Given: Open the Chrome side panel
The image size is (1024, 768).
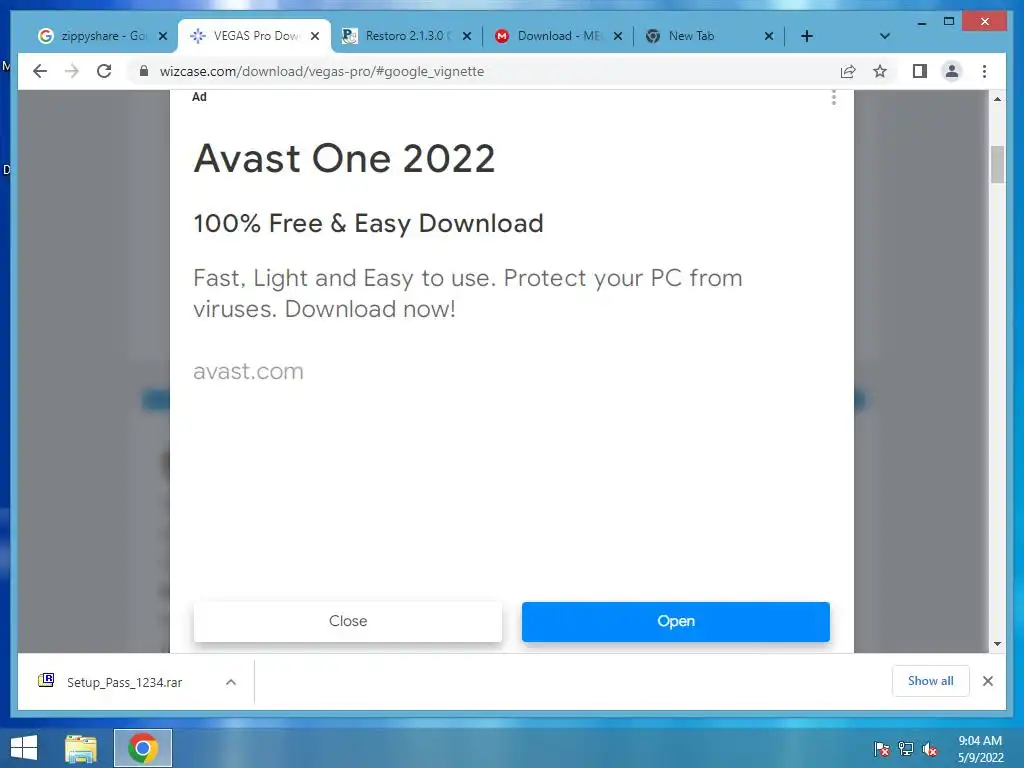Looking at the screenshot, I should click(920, 71).
